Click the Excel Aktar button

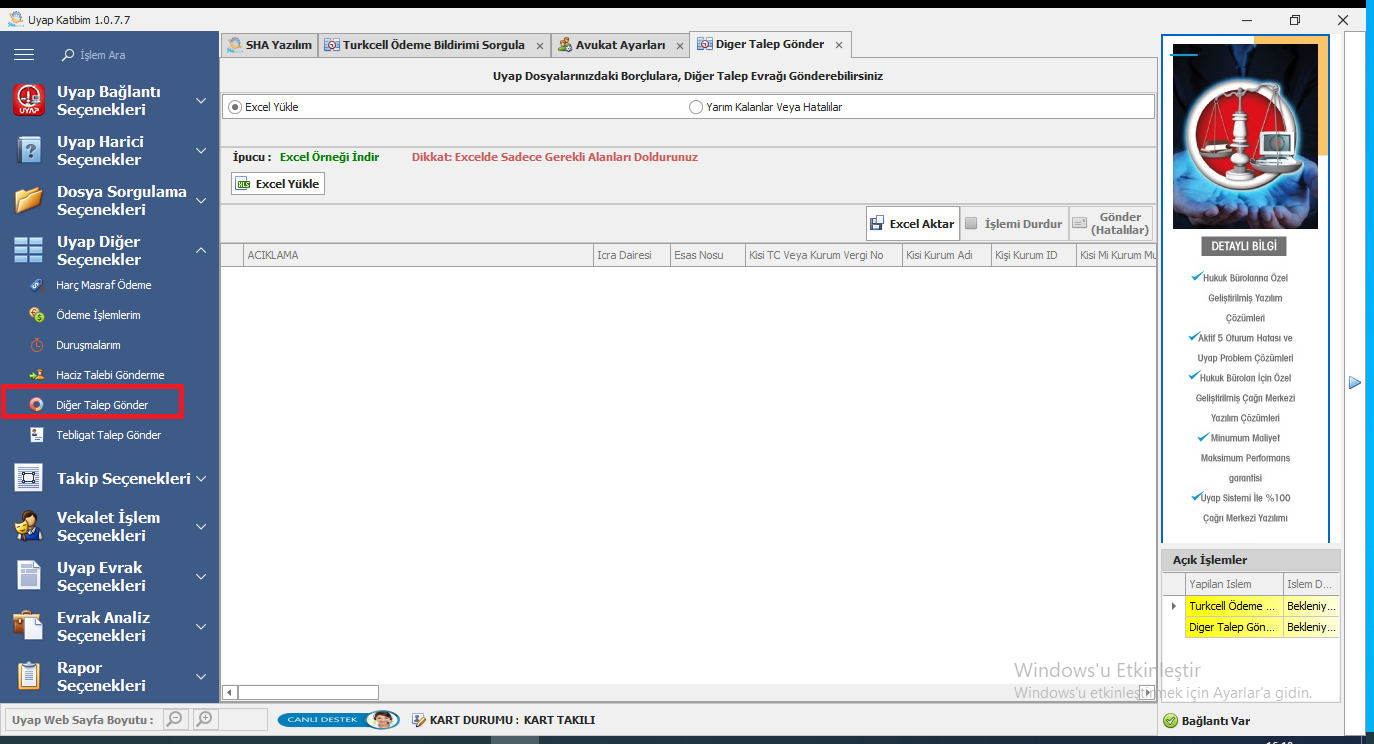coord(911,223)
